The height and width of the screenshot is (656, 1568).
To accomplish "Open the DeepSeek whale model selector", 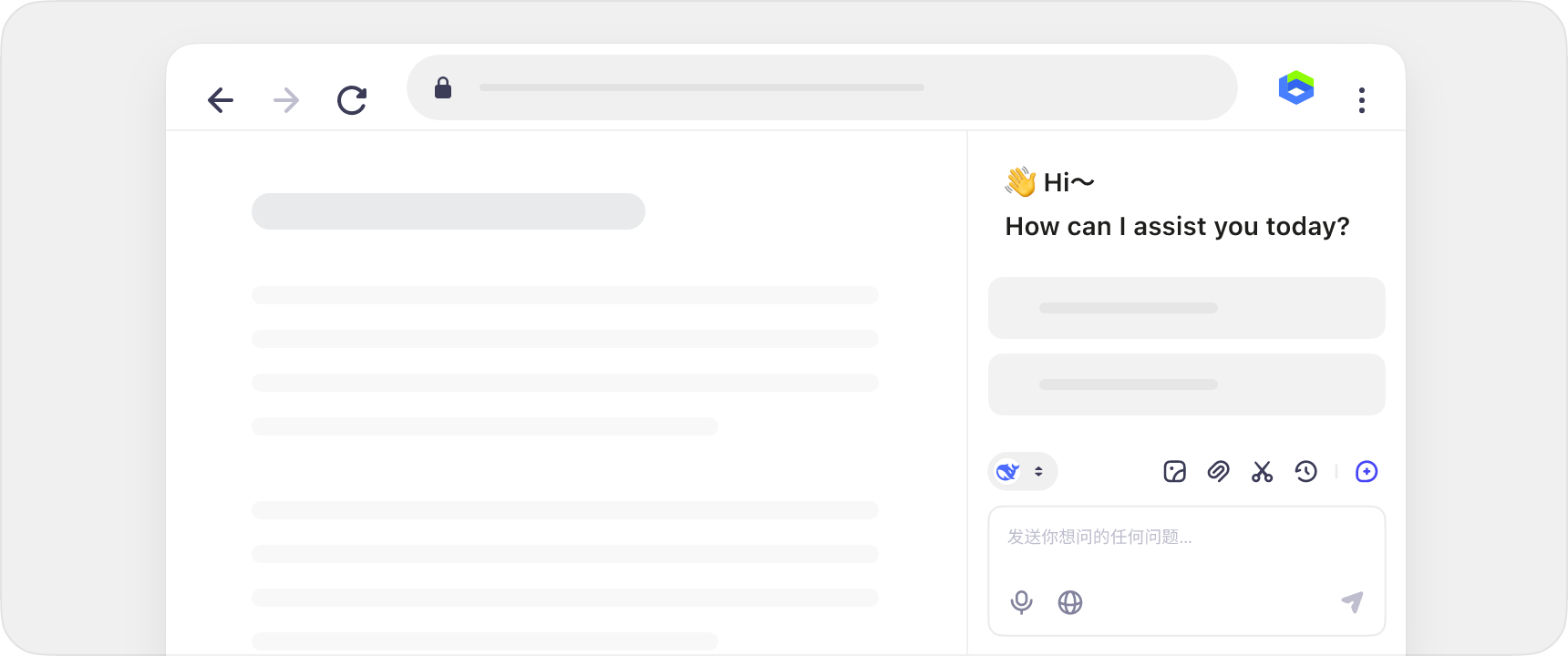I will 1008,471.
